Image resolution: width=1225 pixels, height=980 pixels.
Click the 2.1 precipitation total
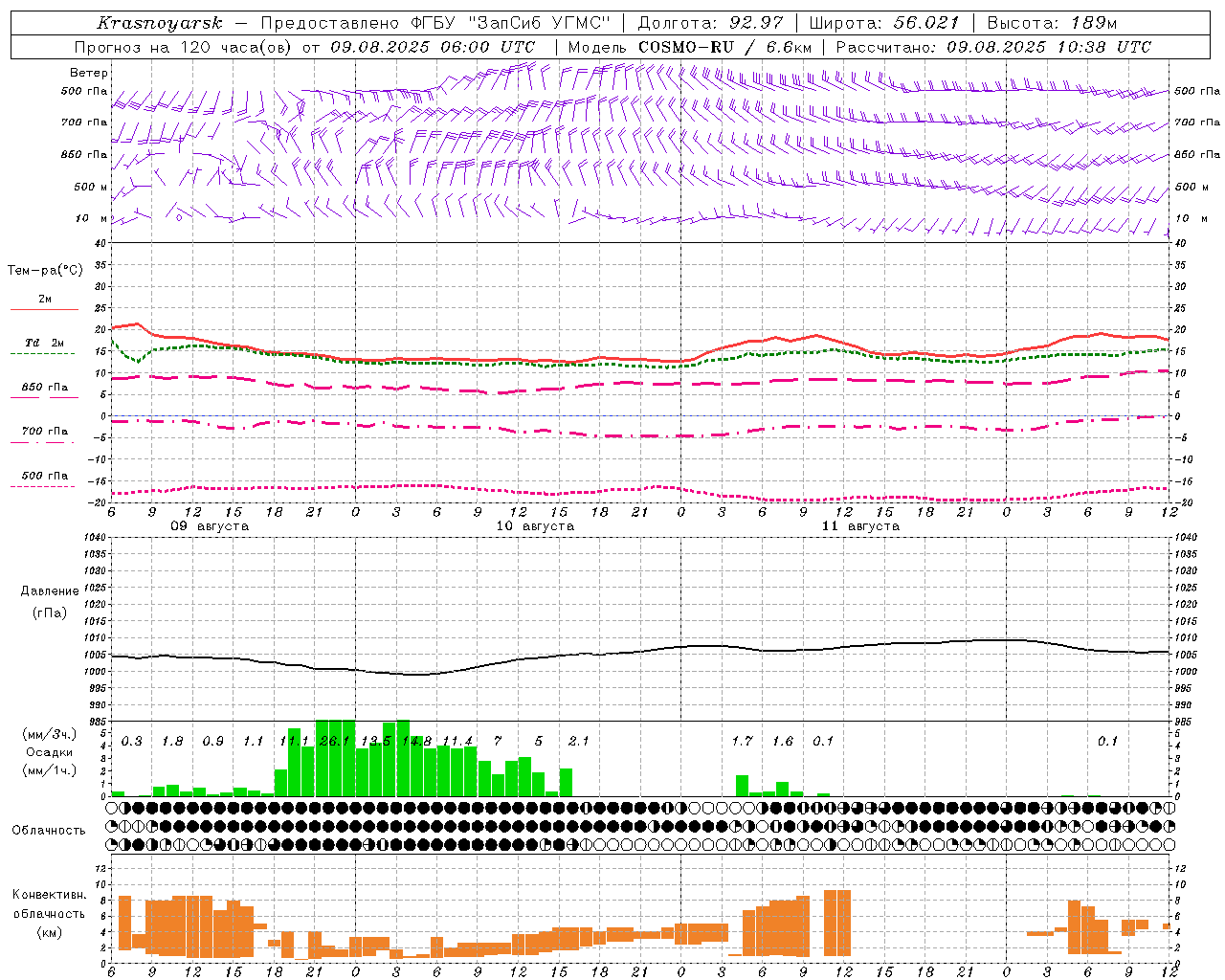pos(578,742)
